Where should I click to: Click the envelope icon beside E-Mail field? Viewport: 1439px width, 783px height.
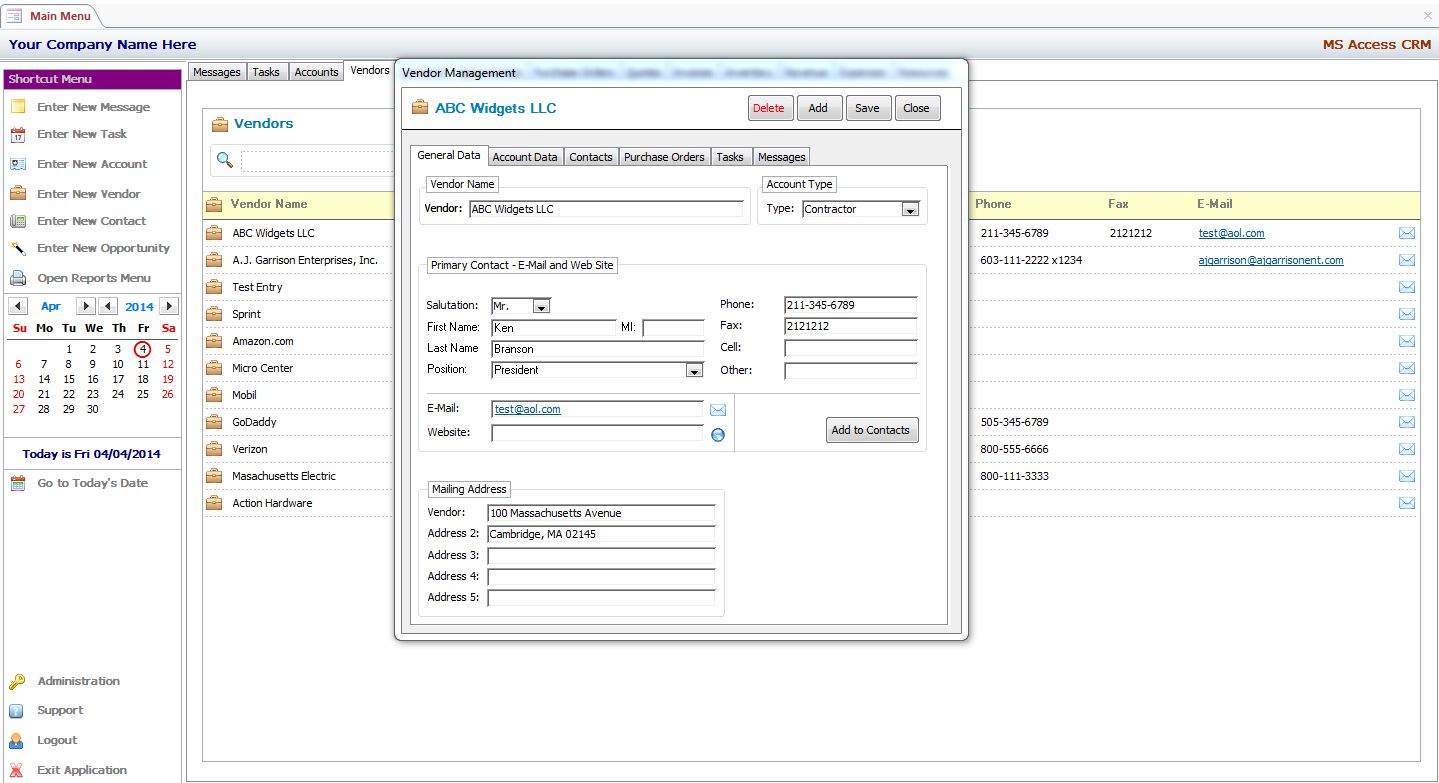tap(717, 410)
